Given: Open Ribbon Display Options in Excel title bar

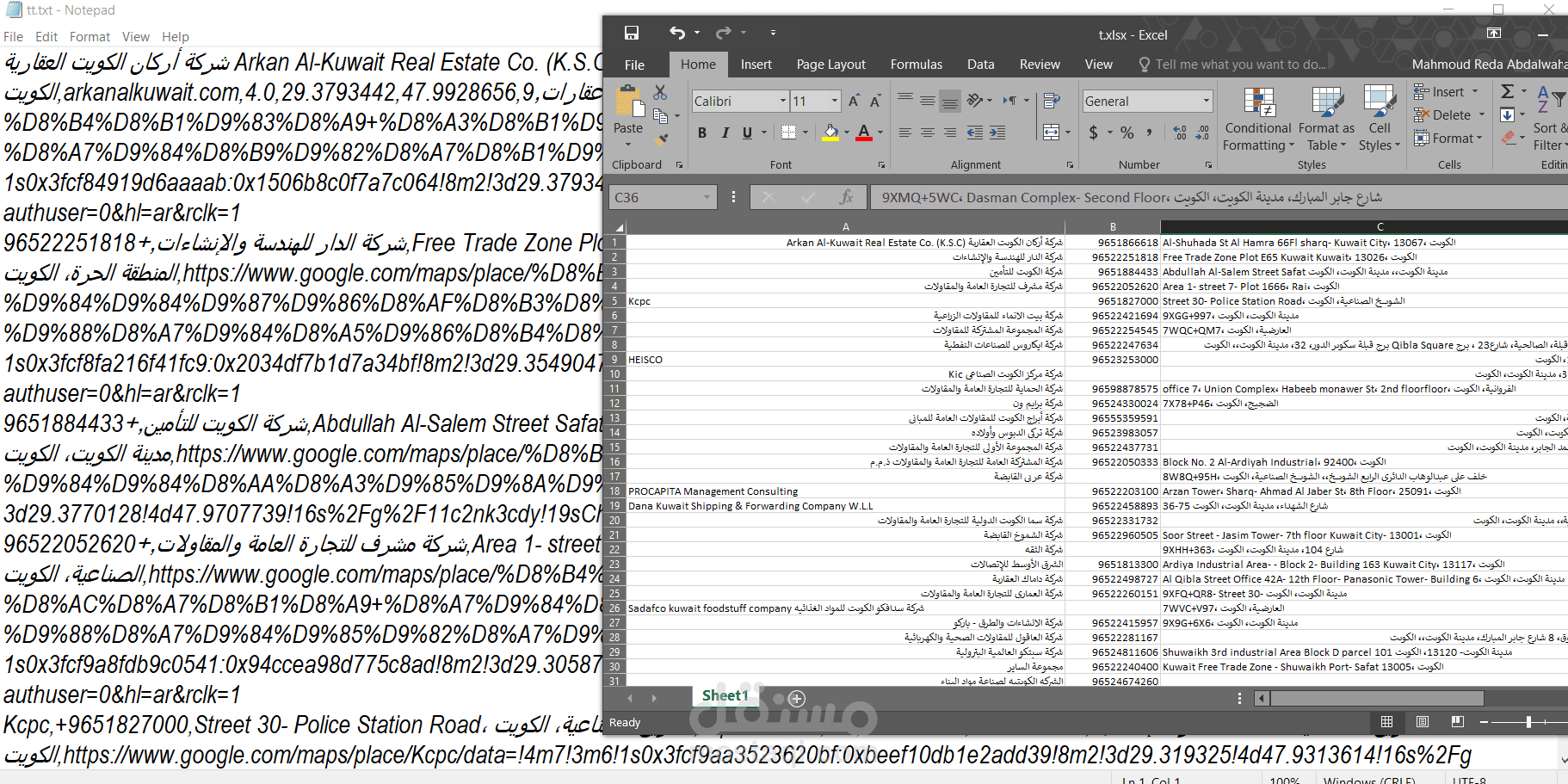Looking at the screenshot, I should [1494, 34].
